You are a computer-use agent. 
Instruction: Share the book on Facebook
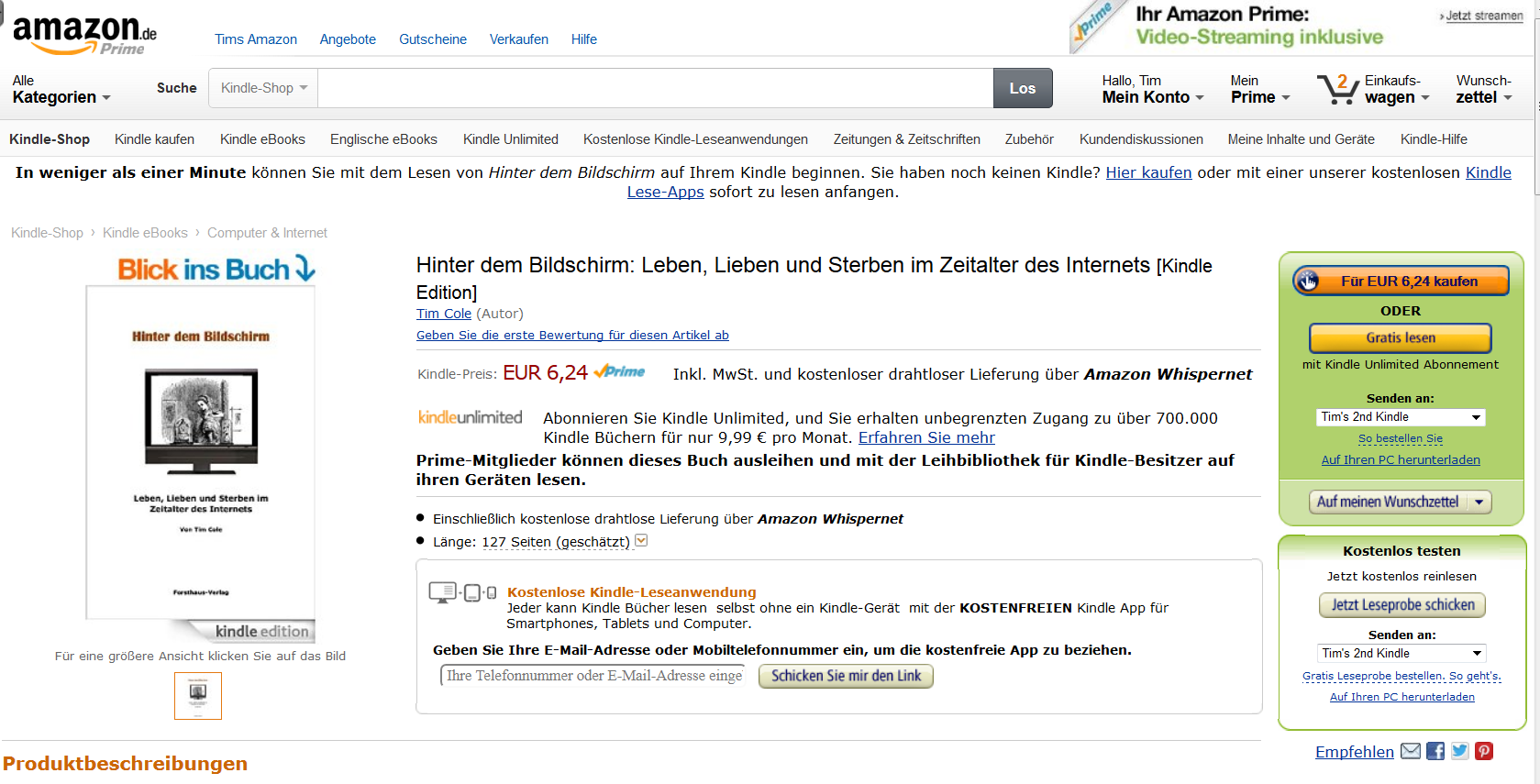[1435, 751]
